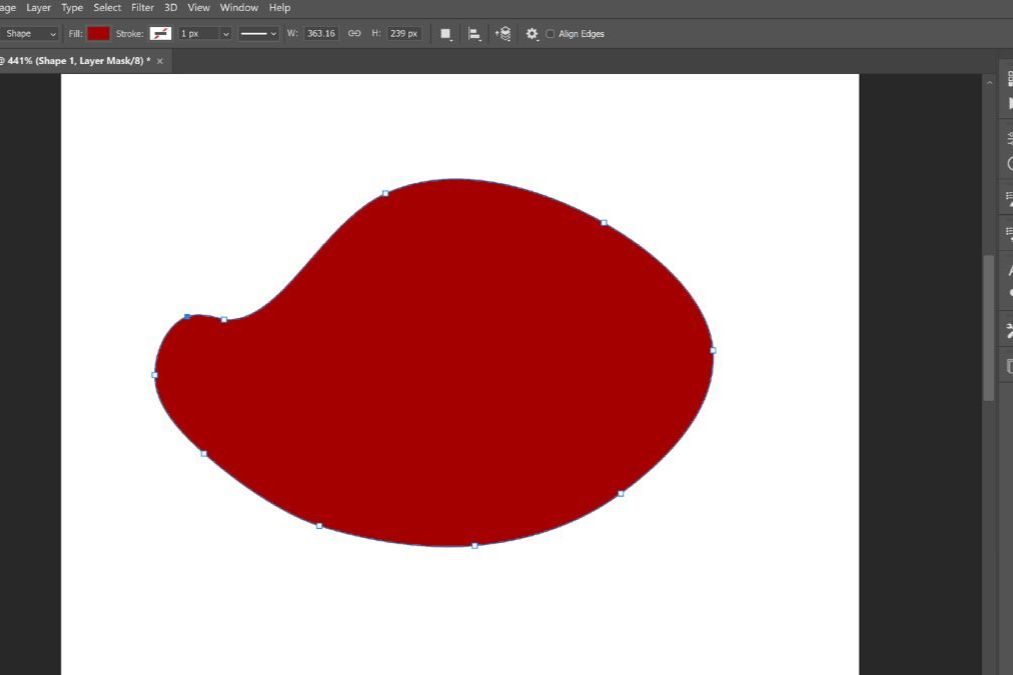Enable the Align Edges checkbox

(x=550, y=34)
